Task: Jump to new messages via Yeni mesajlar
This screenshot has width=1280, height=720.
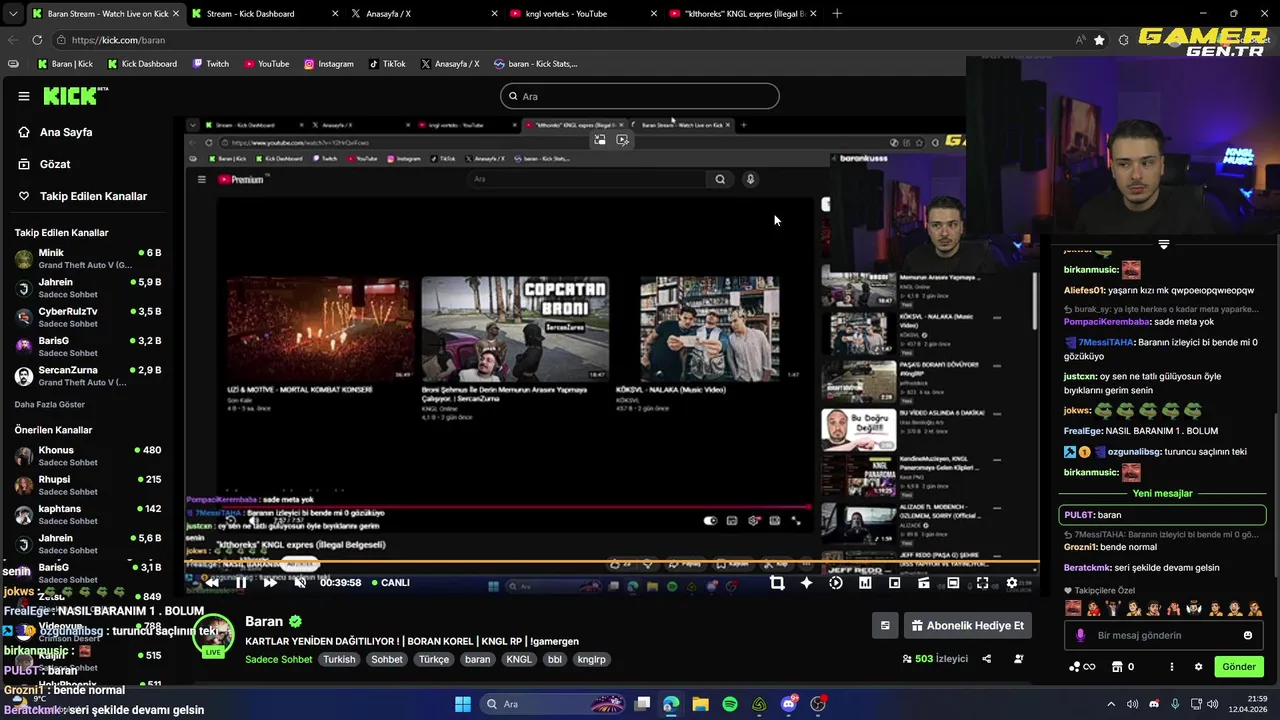Action: pyautogui.click(x=1162, y=493)
